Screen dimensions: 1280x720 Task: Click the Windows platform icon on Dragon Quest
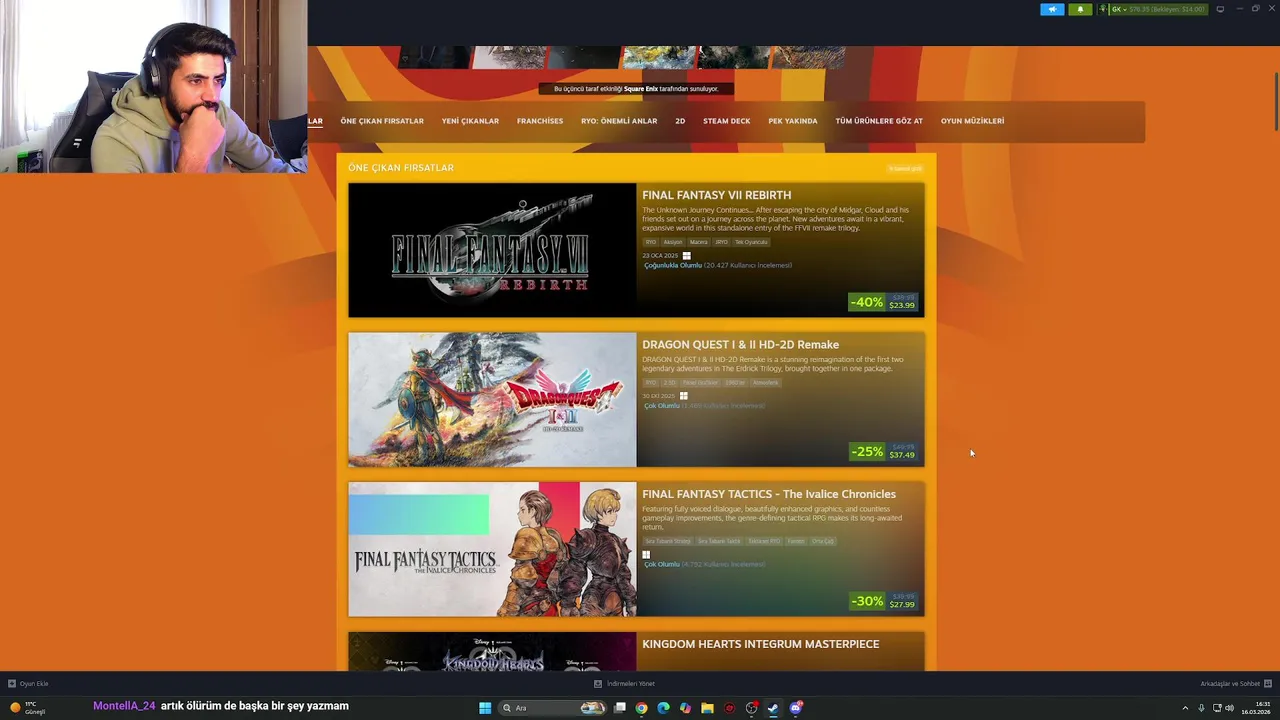coord(684,396)
